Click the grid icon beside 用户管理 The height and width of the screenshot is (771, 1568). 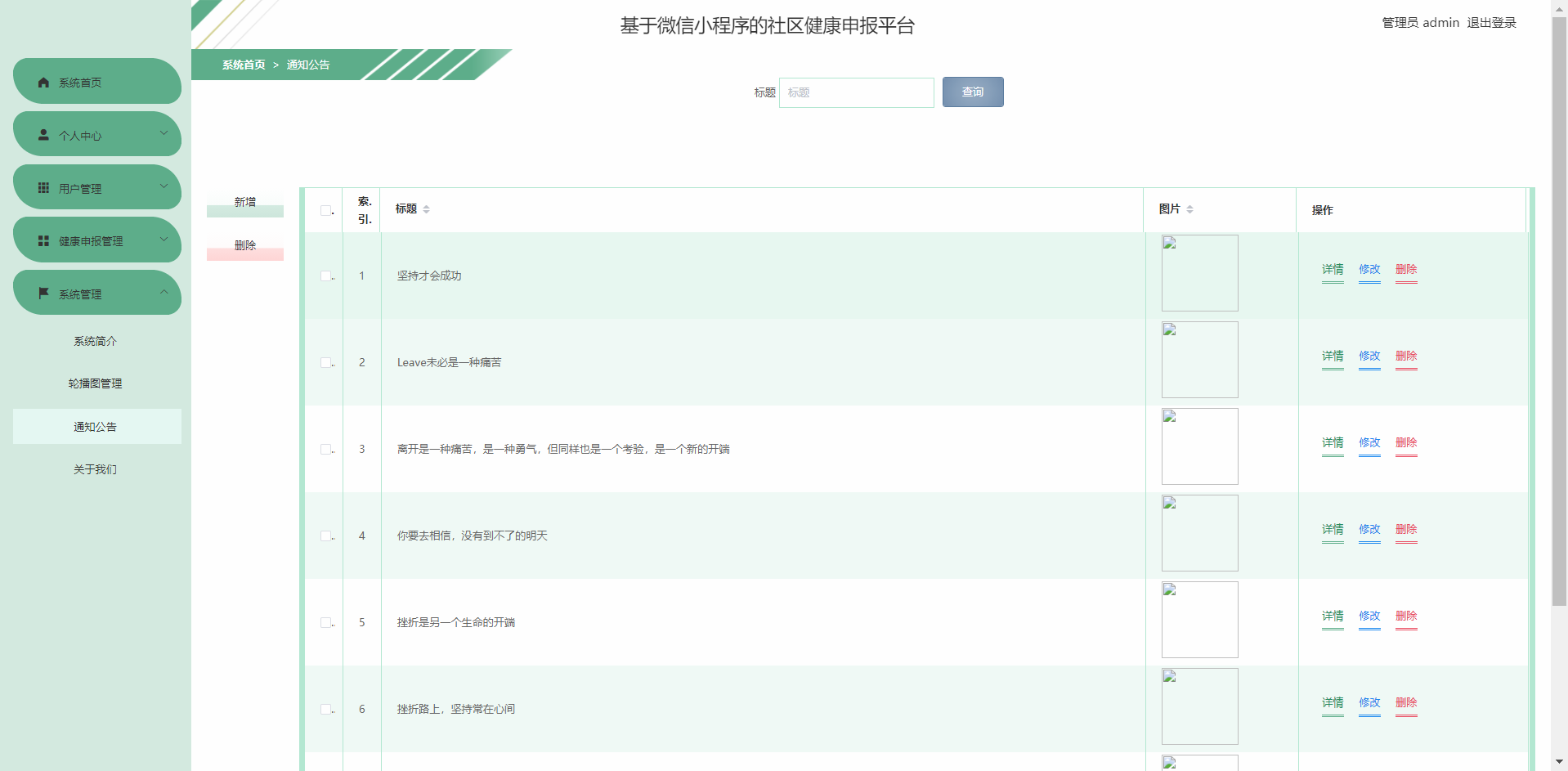coord(44,188)
